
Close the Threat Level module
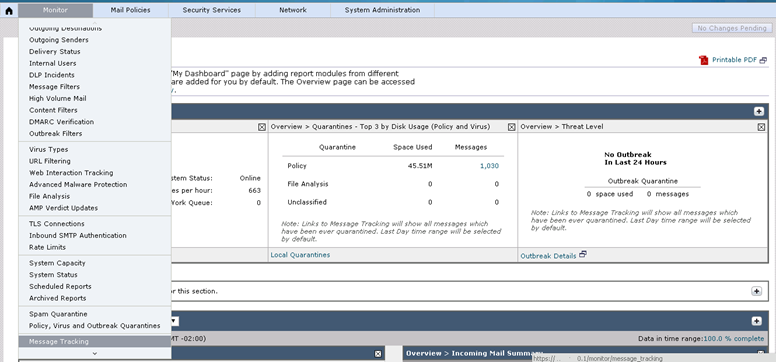(762, 127)
